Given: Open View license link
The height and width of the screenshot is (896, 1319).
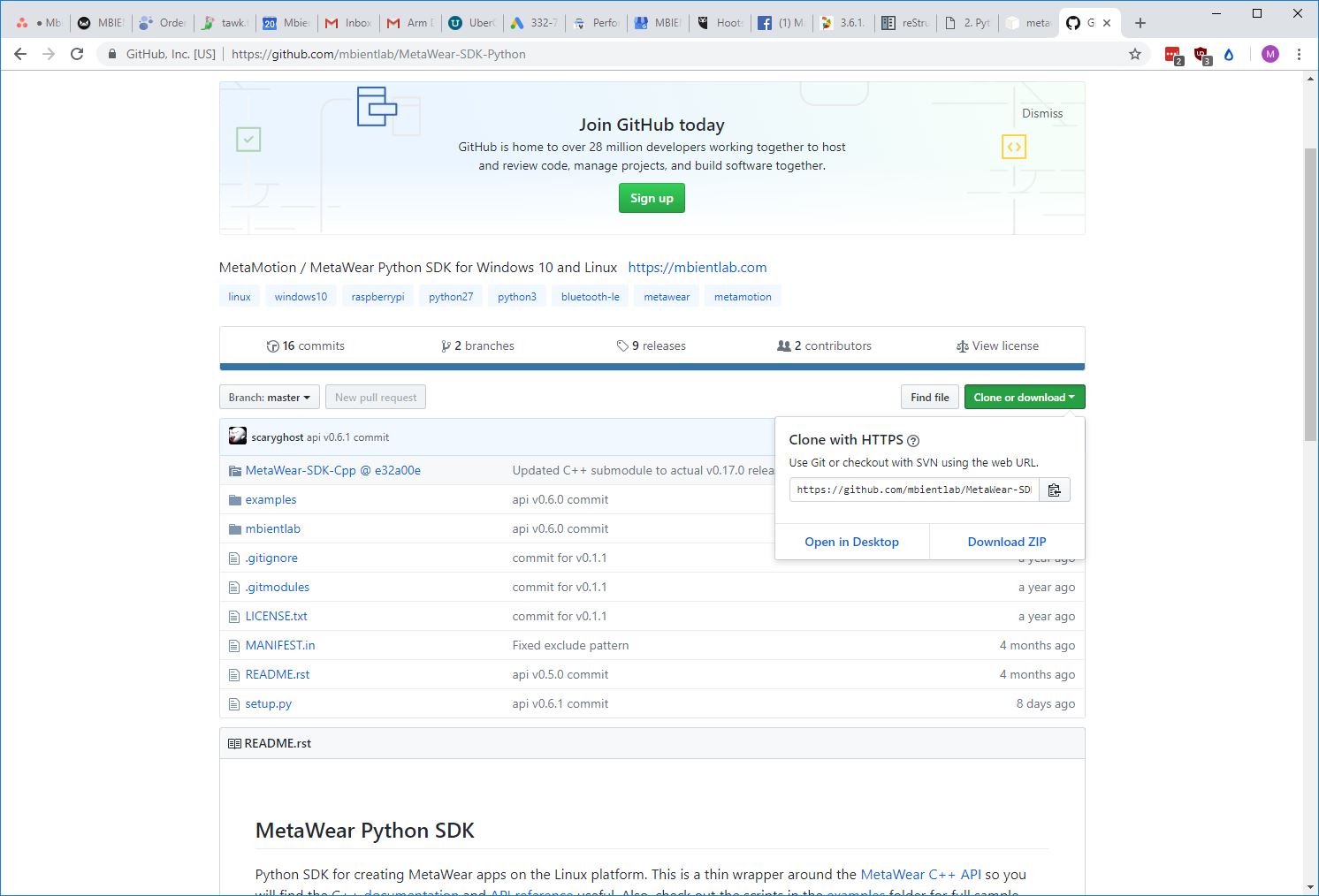Looking at the screenshot, I should pyautogui.click(x=997, y=345).
